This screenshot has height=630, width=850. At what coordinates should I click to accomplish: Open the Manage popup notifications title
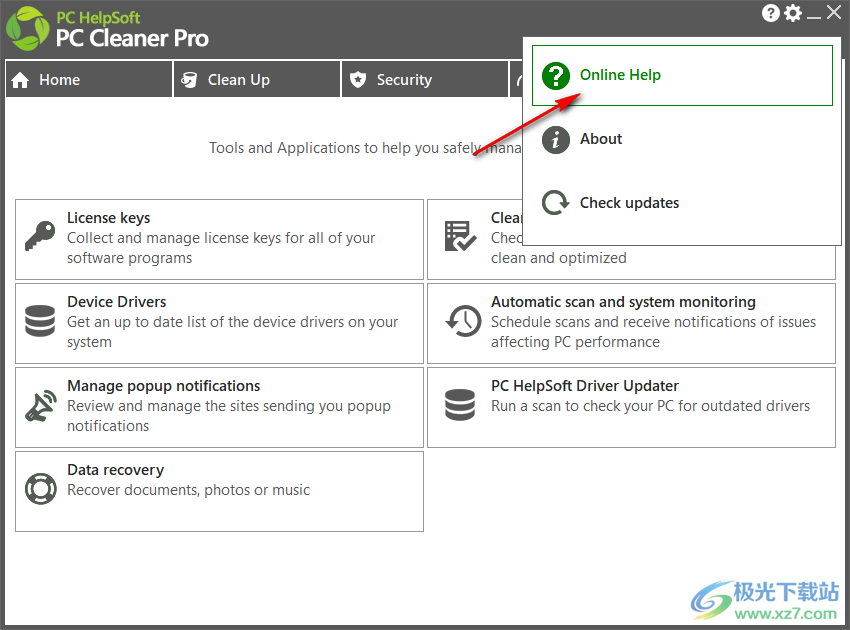tap(164, 386)
